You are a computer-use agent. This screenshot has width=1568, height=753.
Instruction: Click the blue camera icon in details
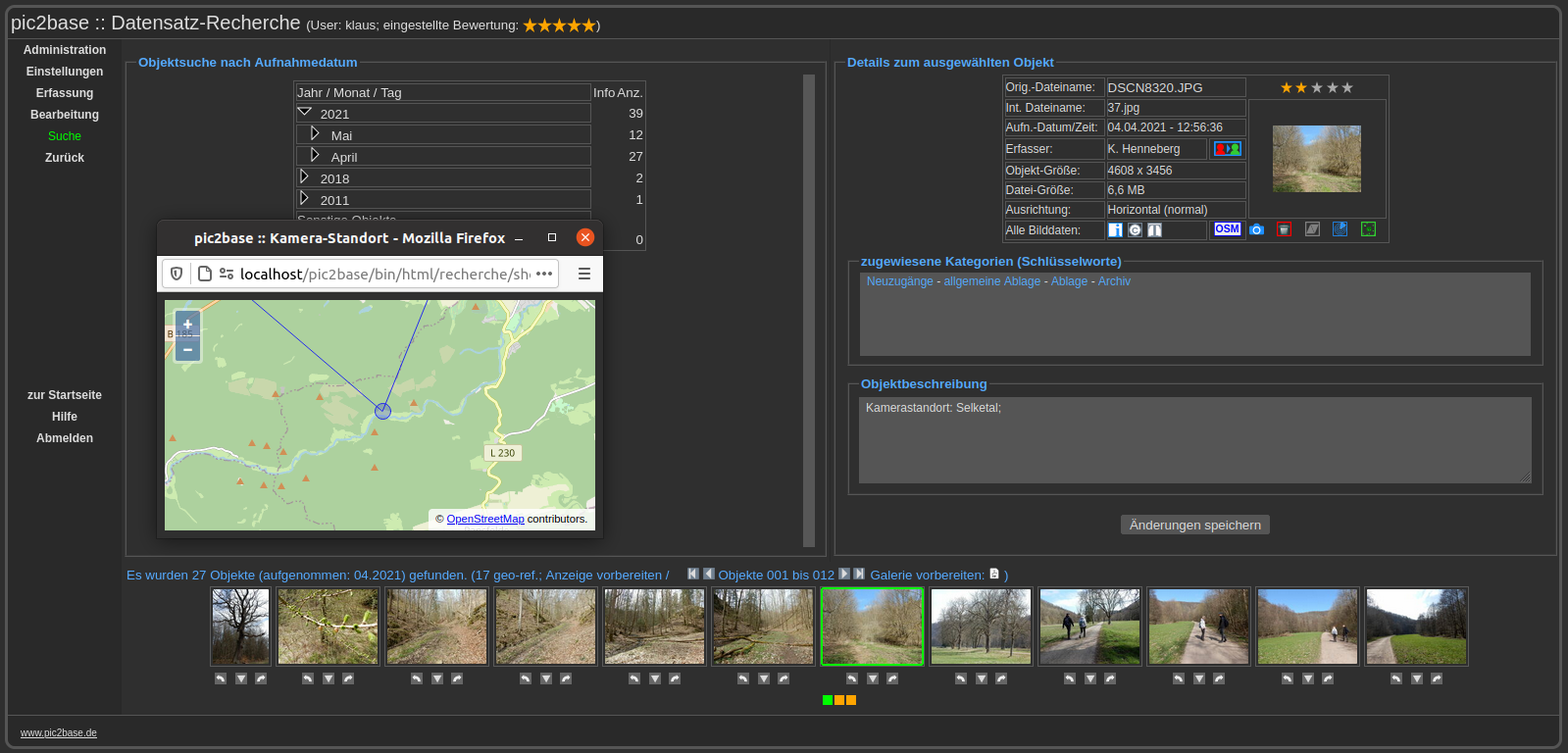(1256, 229)
